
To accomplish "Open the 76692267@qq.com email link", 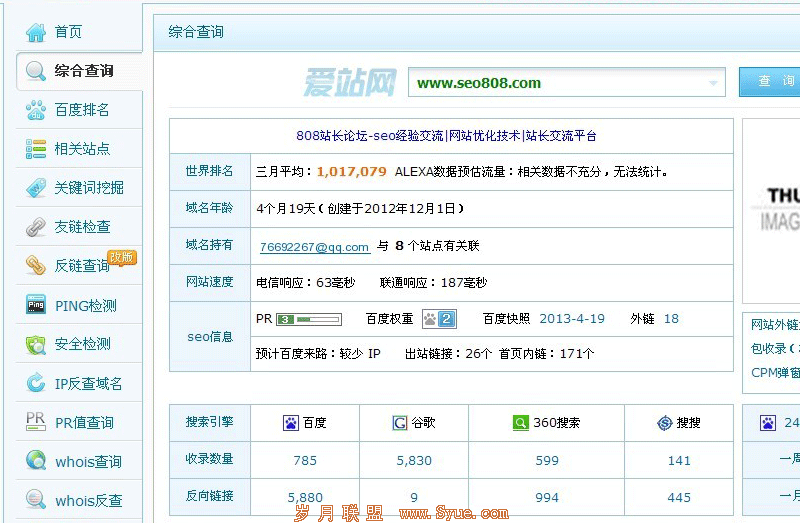I will click(314, 246).
